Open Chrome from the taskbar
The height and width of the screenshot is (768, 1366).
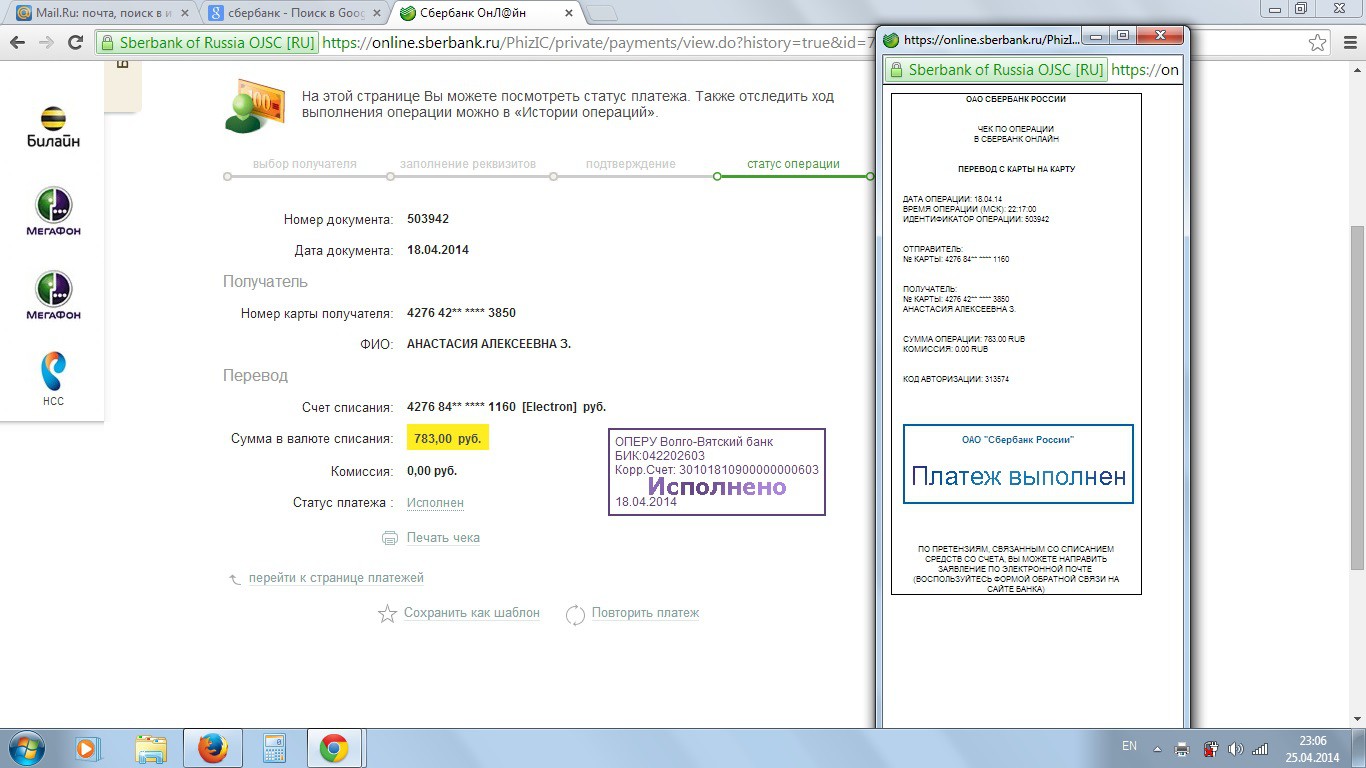point(334,748)
